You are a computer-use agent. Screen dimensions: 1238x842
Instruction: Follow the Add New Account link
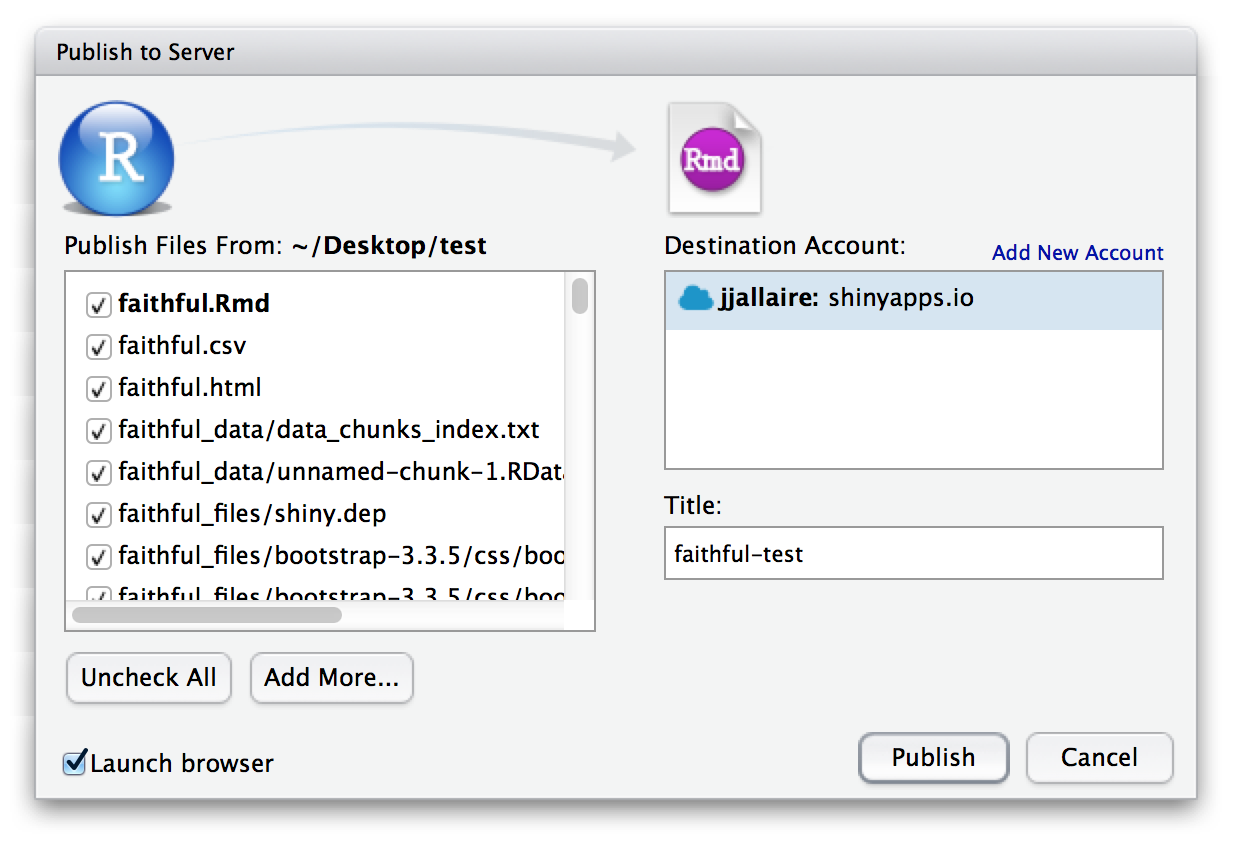(1077, 253)
